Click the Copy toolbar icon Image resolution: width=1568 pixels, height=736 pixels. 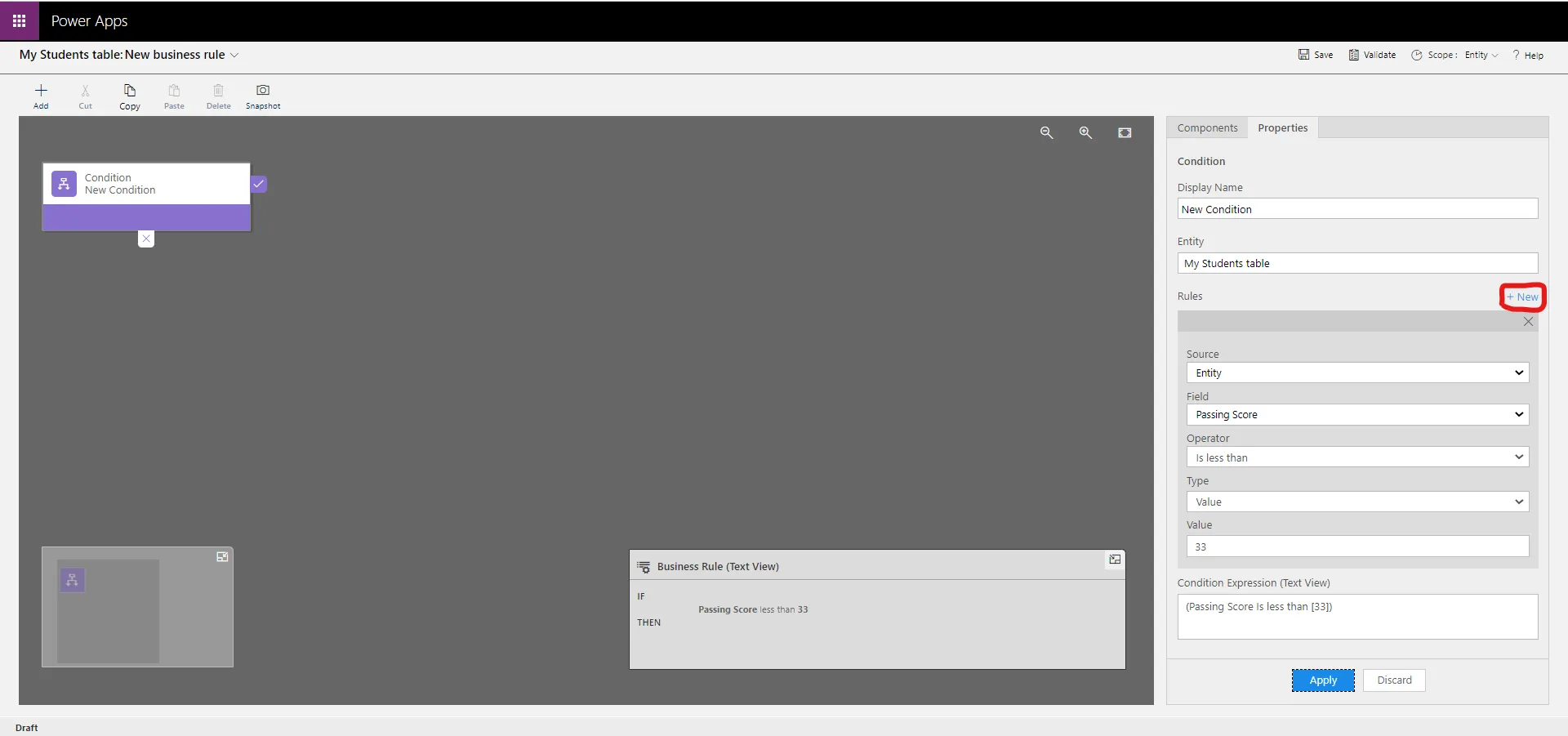coord(130,96)
